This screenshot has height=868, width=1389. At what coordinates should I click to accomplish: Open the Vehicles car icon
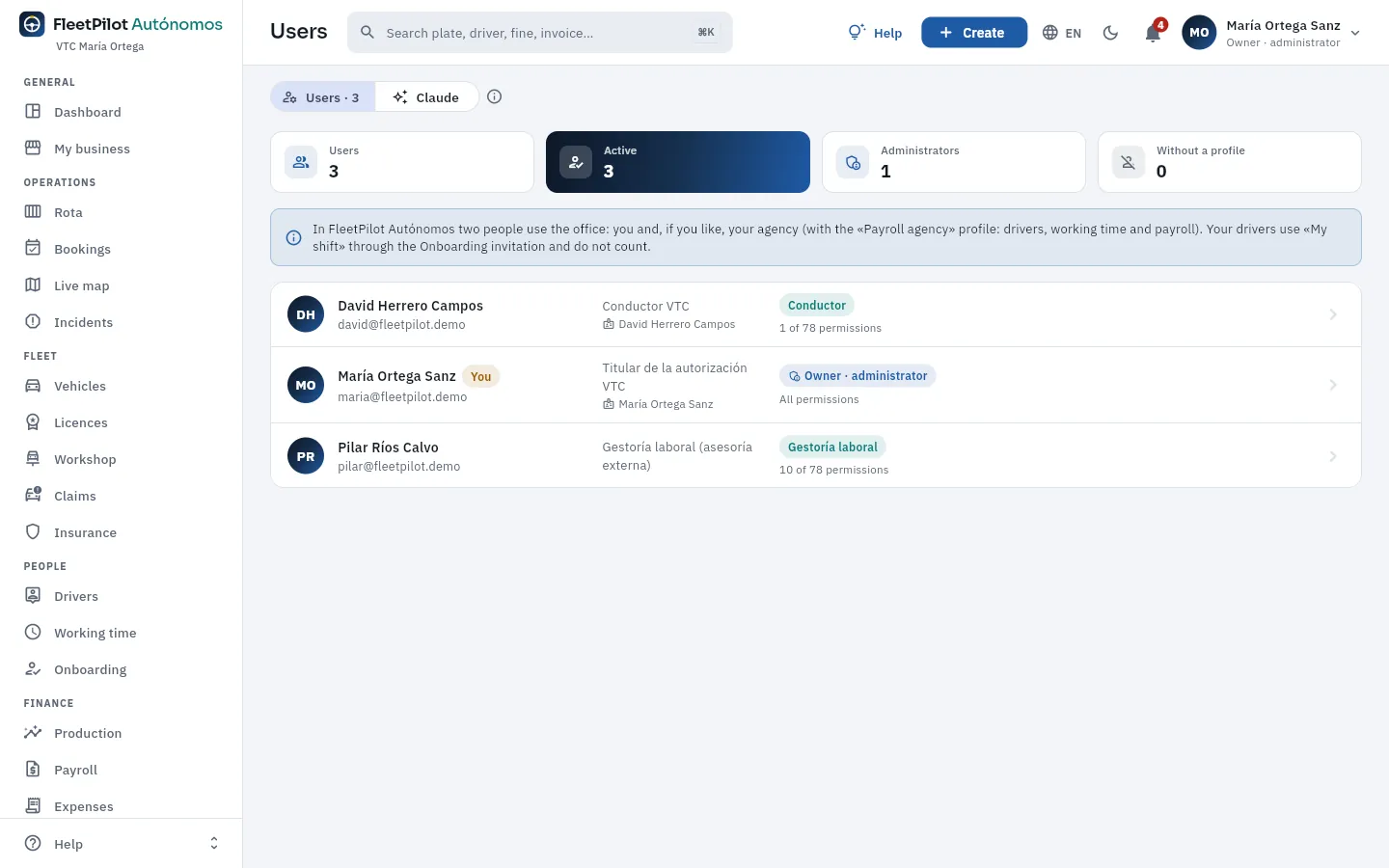click(33, 386)
